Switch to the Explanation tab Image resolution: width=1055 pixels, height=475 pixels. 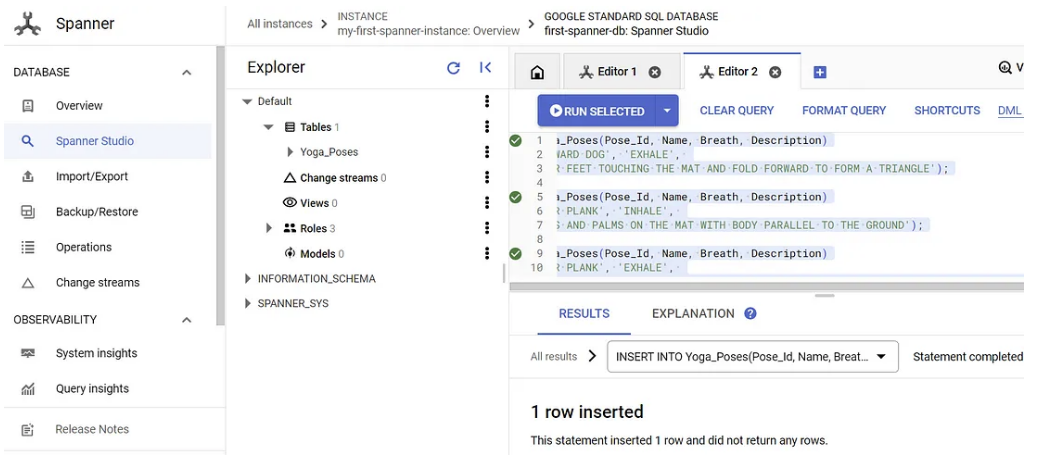tap(693, 314)
